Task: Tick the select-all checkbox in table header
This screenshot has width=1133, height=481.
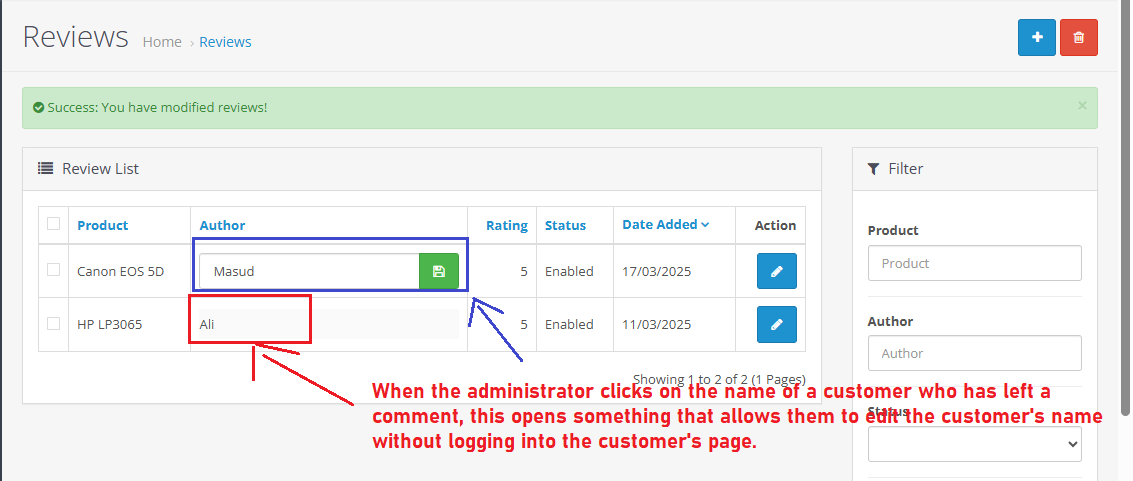Action: click(54, 224)
